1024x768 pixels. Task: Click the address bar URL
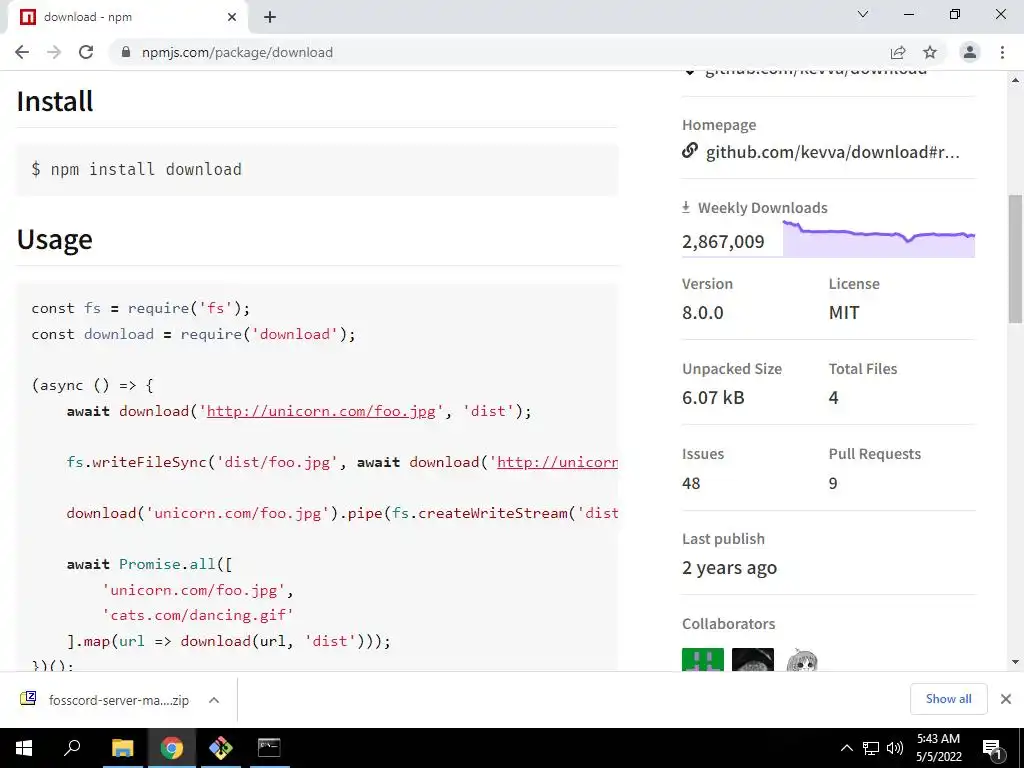pyautogui.click(x=237, y=52)
